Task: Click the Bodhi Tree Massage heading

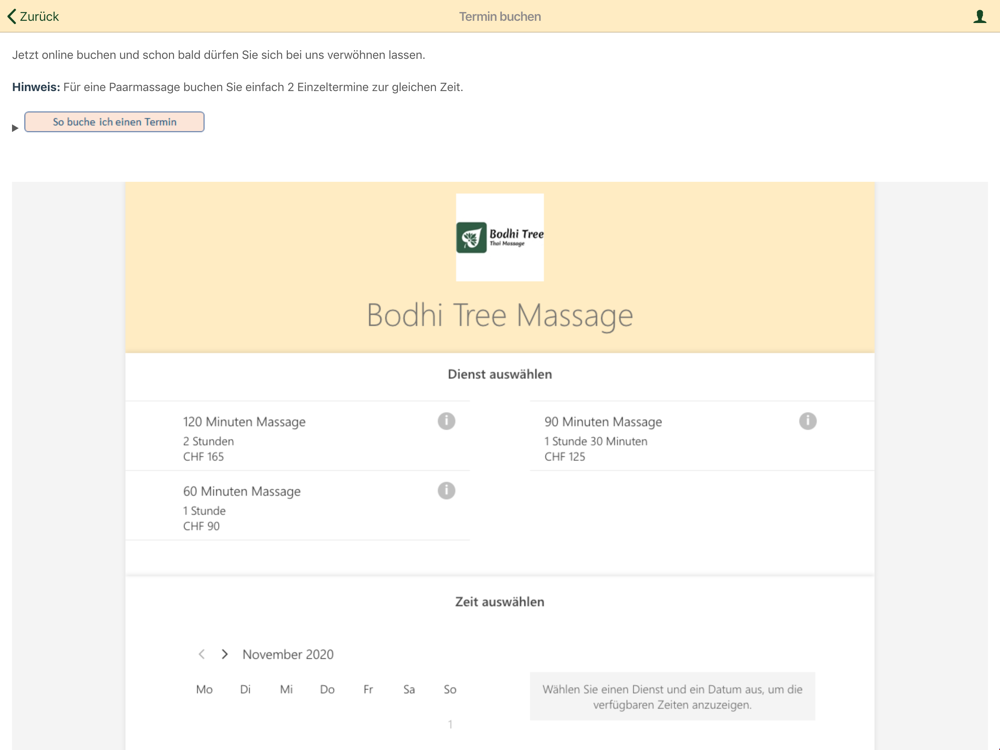Action: (500, 315)
